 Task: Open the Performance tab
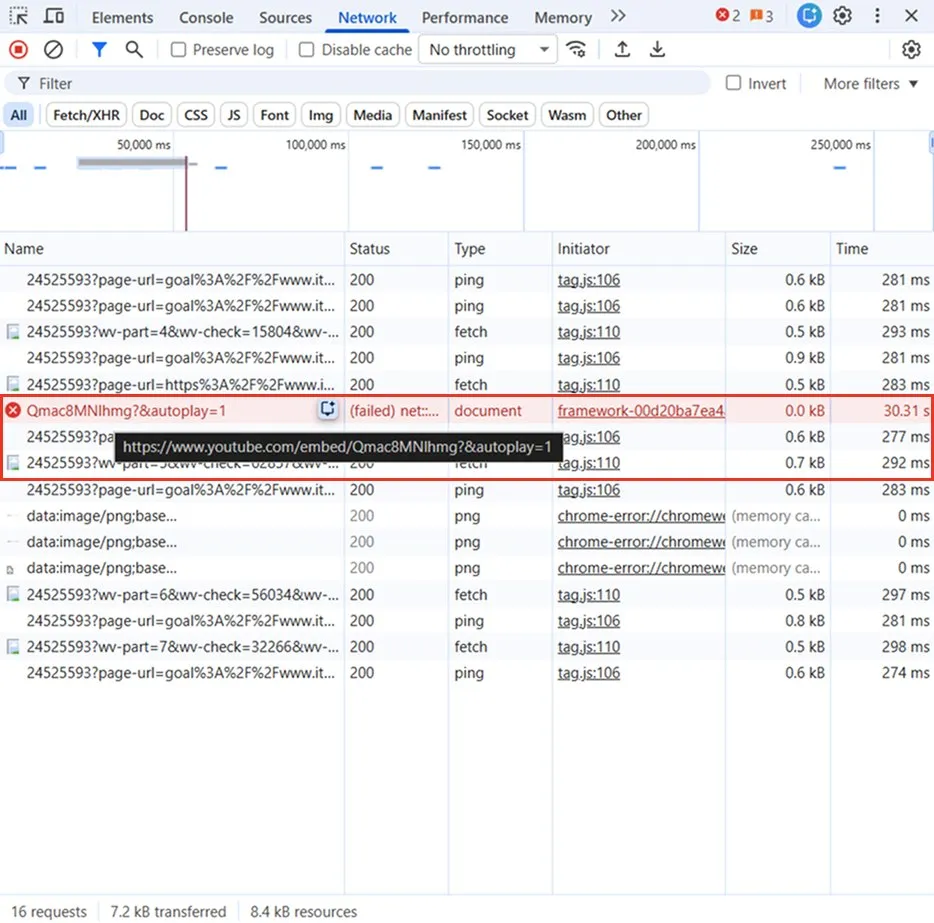point(465,17)
